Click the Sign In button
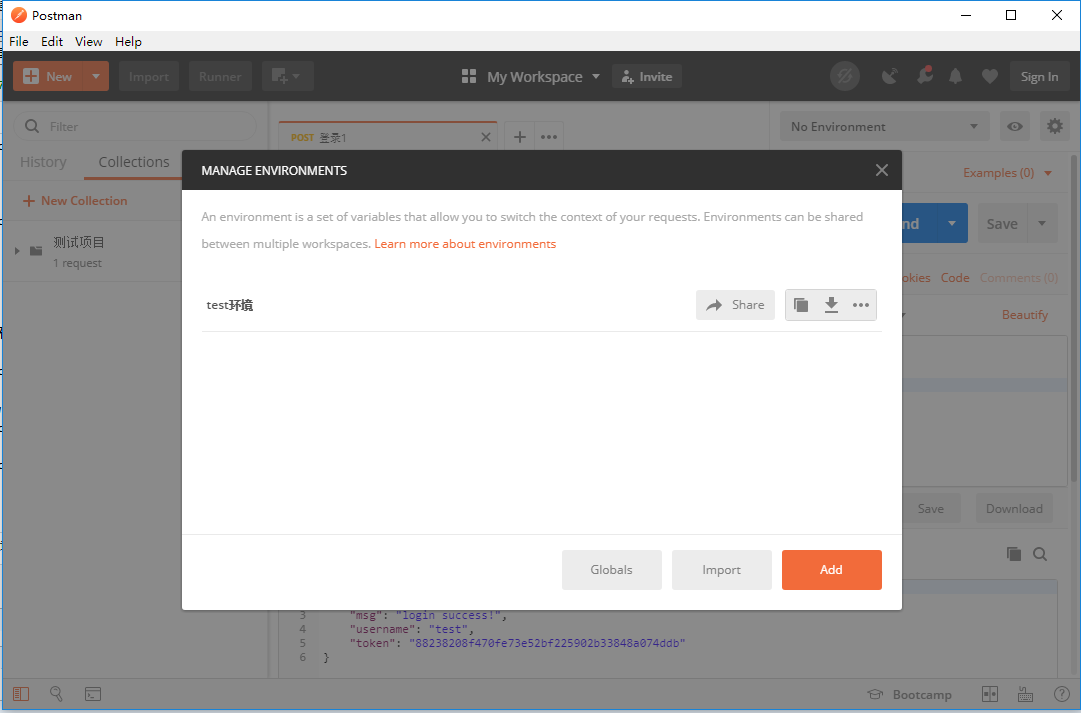Viewport: 1081px width, 713px height. pyautogui.click(x=1039, y=77)
